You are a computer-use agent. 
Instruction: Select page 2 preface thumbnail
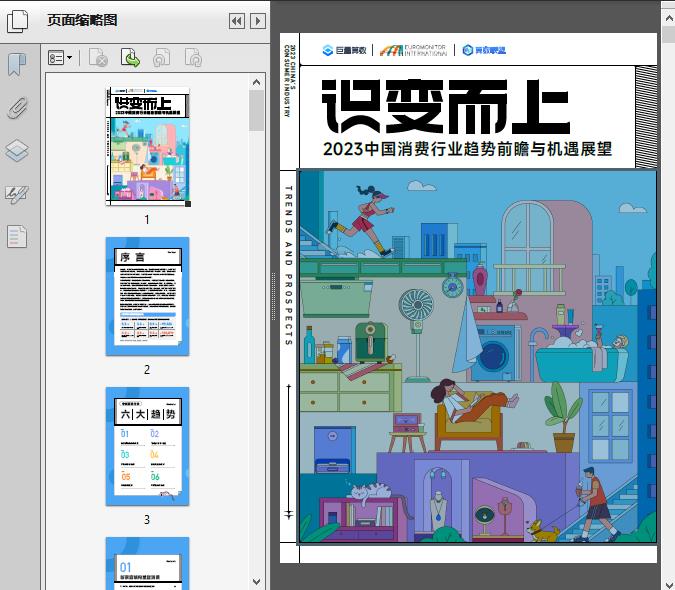pyautogui.click(x=147, y=296)
